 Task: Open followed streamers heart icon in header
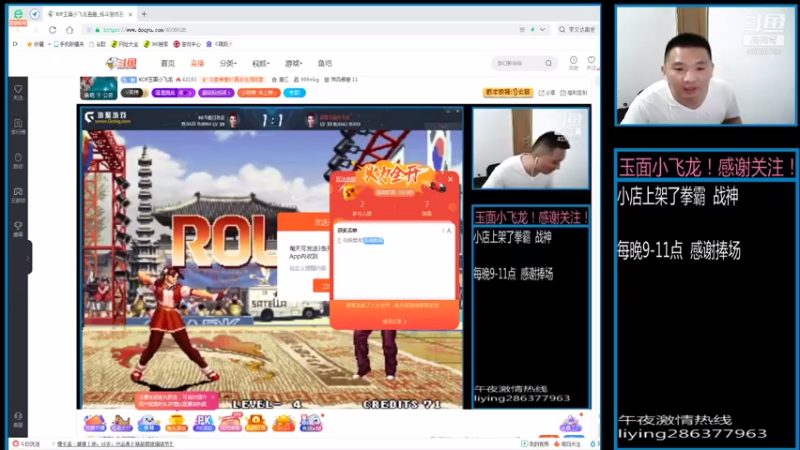coord(591,62)
